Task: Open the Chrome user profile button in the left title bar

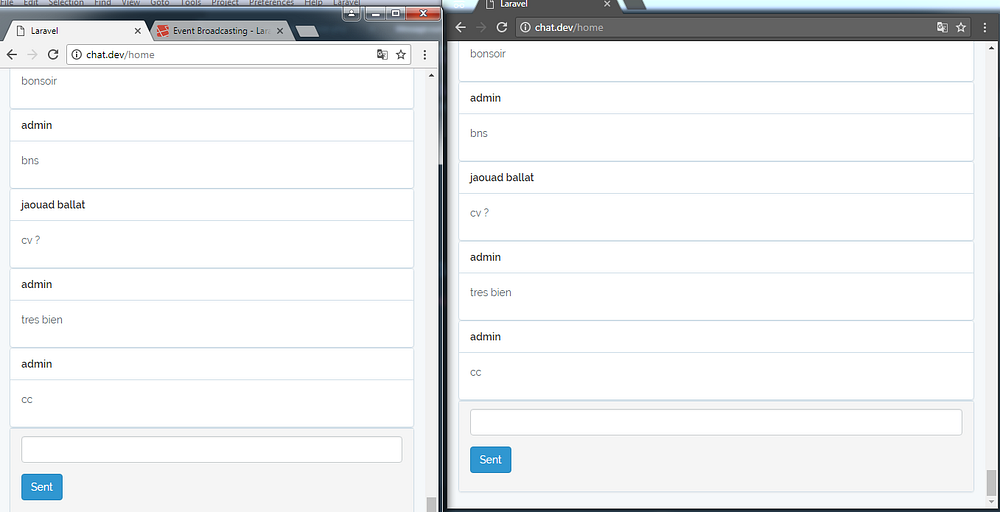Action: point(352,12)
